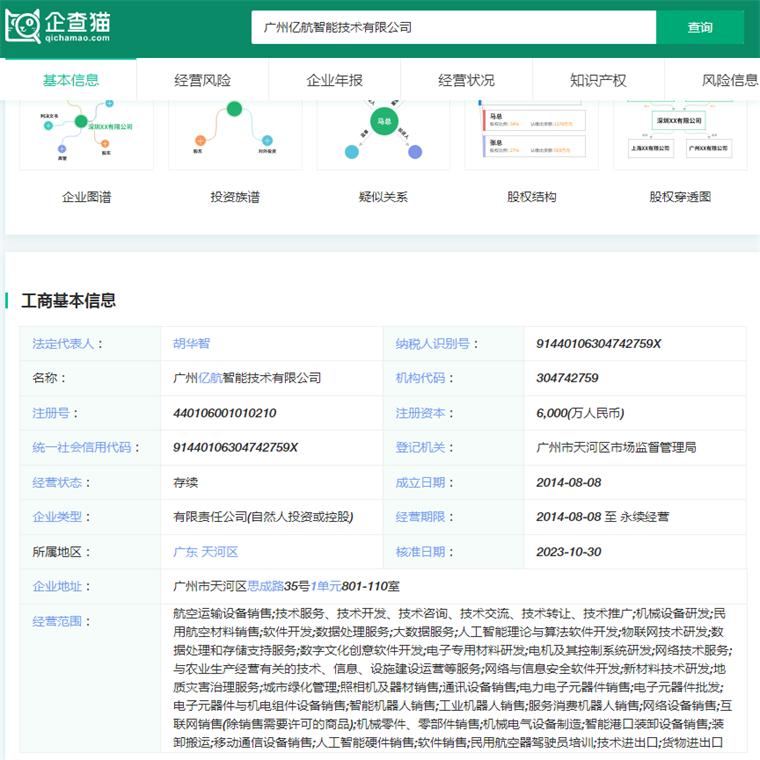Open the 疑似关系 diagram thumbnail
This screenshot has width=760, height=760.
(383, 135)
